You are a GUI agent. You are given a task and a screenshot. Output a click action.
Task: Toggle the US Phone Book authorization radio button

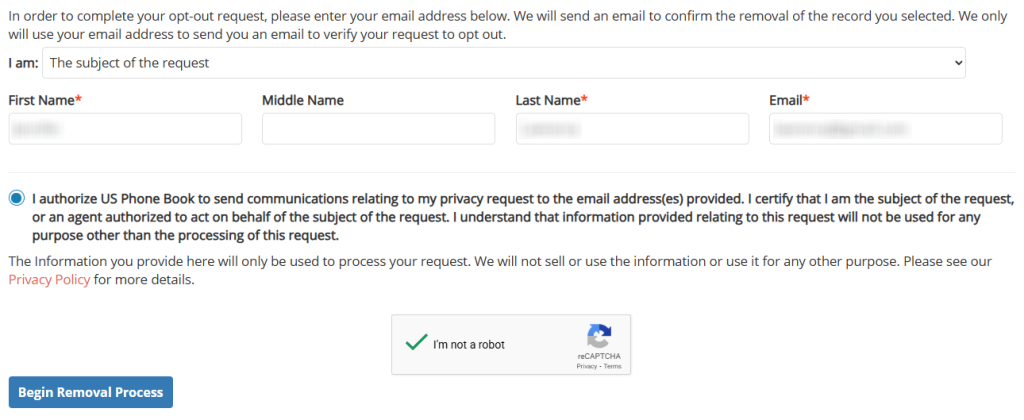16,198
